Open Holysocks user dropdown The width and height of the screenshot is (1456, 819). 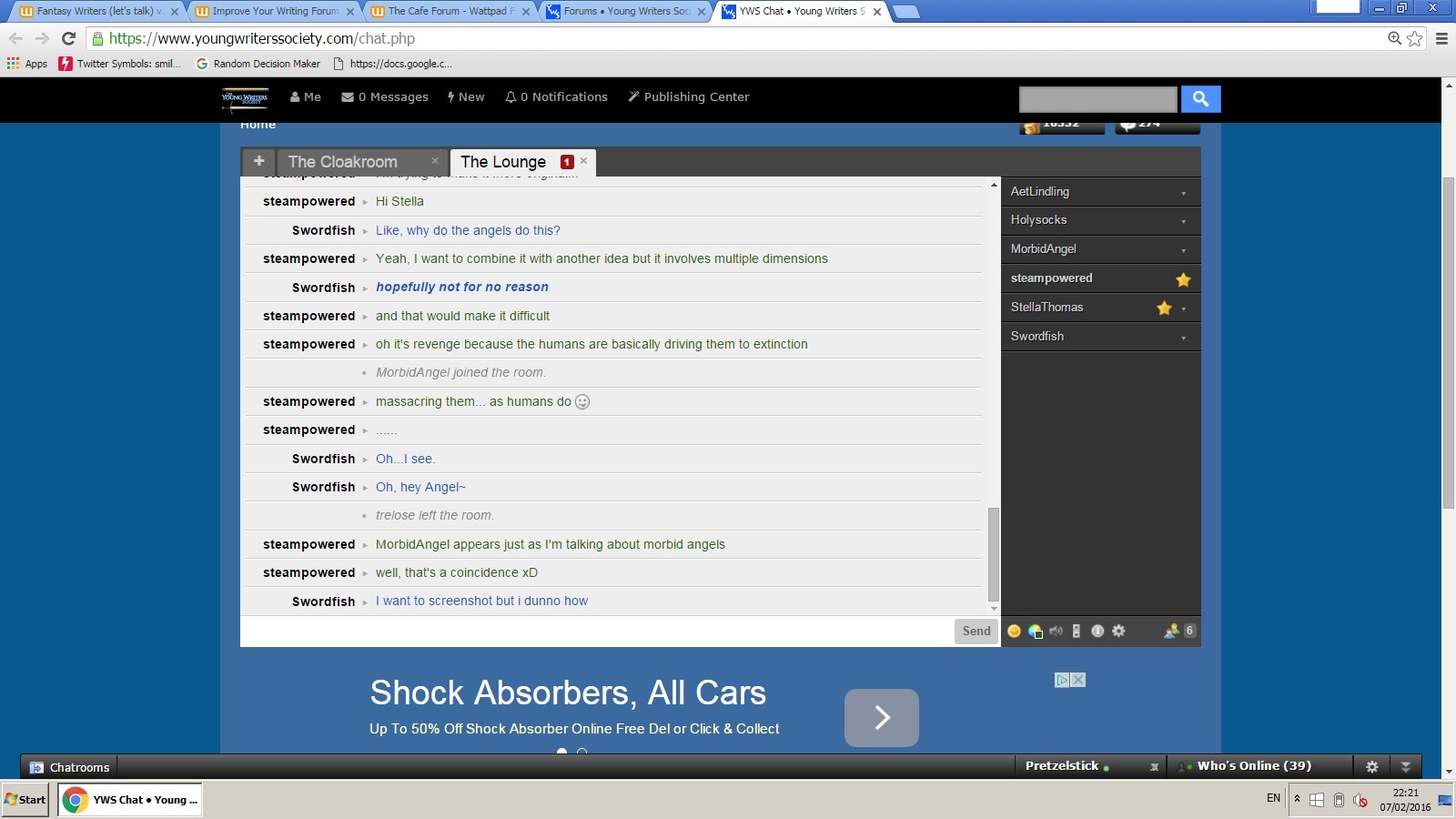coord(1183,221)
